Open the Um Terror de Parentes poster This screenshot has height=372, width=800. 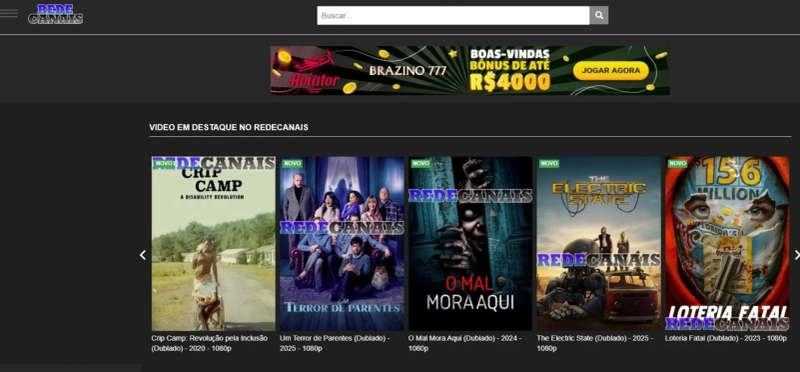click(x=342, y=243)
